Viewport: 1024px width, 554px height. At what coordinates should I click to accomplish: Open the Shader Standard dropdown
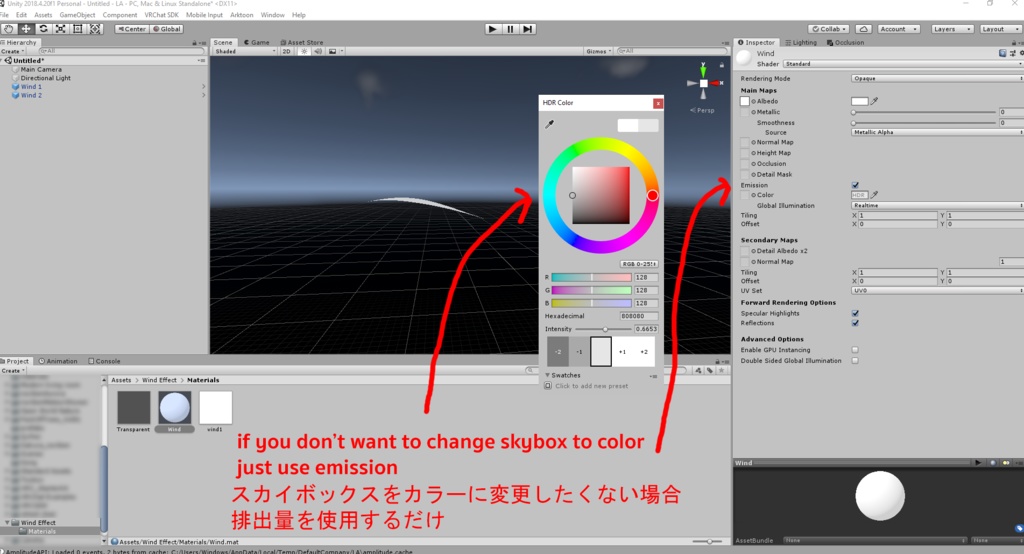903,64
